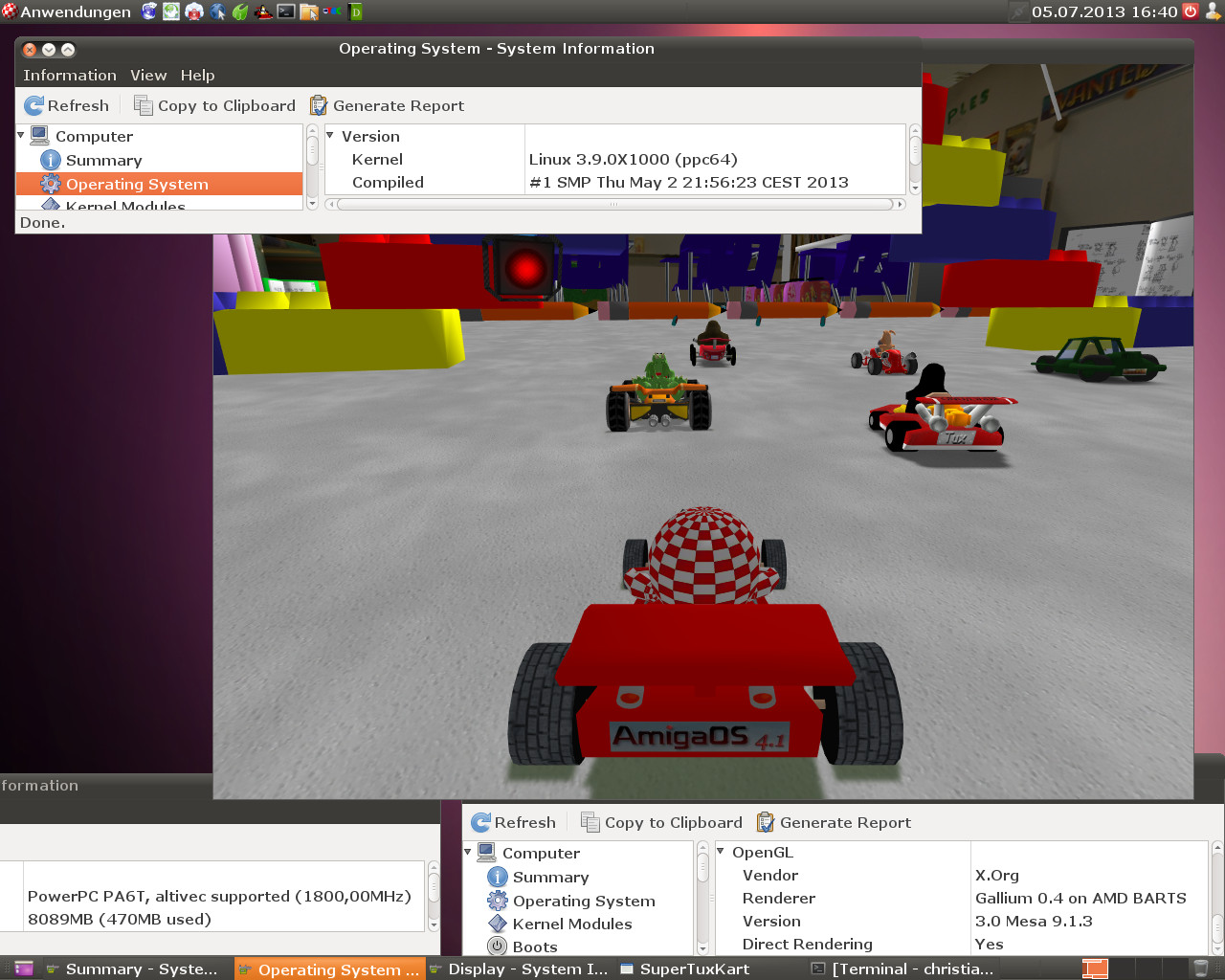Click Copy to Clipboard in top window
Screen dimensions: 1225x980
[214, 106]
